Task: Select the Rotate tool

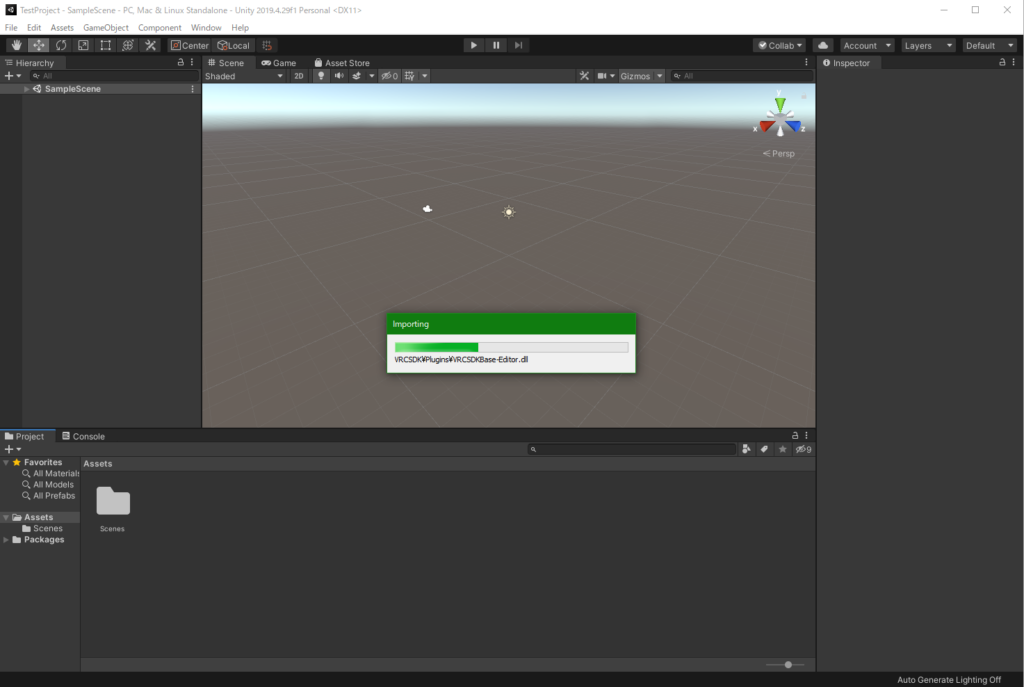Action: pos(61,45)
